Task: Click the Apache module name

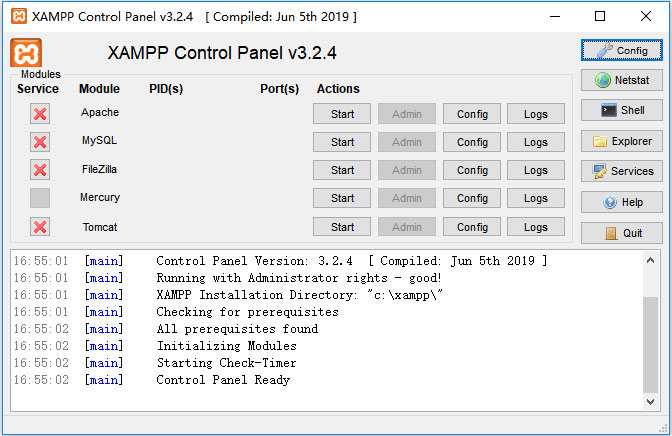Action: tap(100, 112)
